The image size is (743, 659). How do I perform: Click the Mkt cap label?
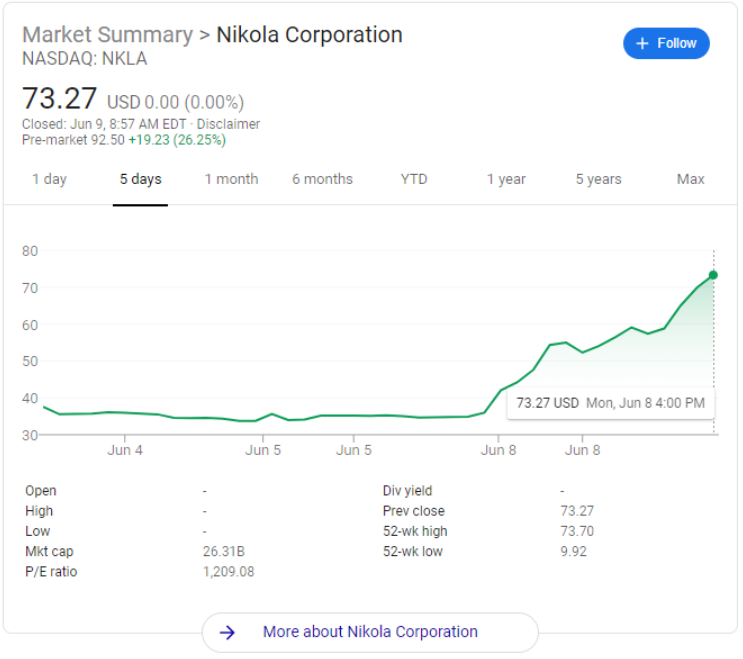pyautogui.click(x=49, y=551)
